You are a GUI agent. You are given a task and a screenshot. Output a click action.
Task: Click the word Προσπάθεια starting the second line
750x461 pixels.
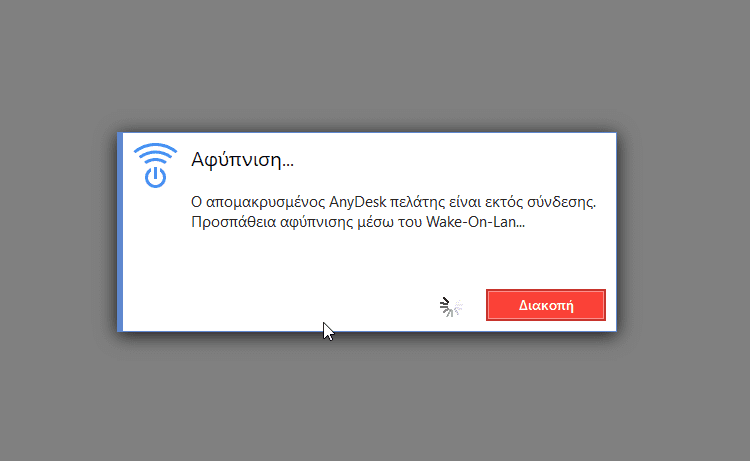233,222
